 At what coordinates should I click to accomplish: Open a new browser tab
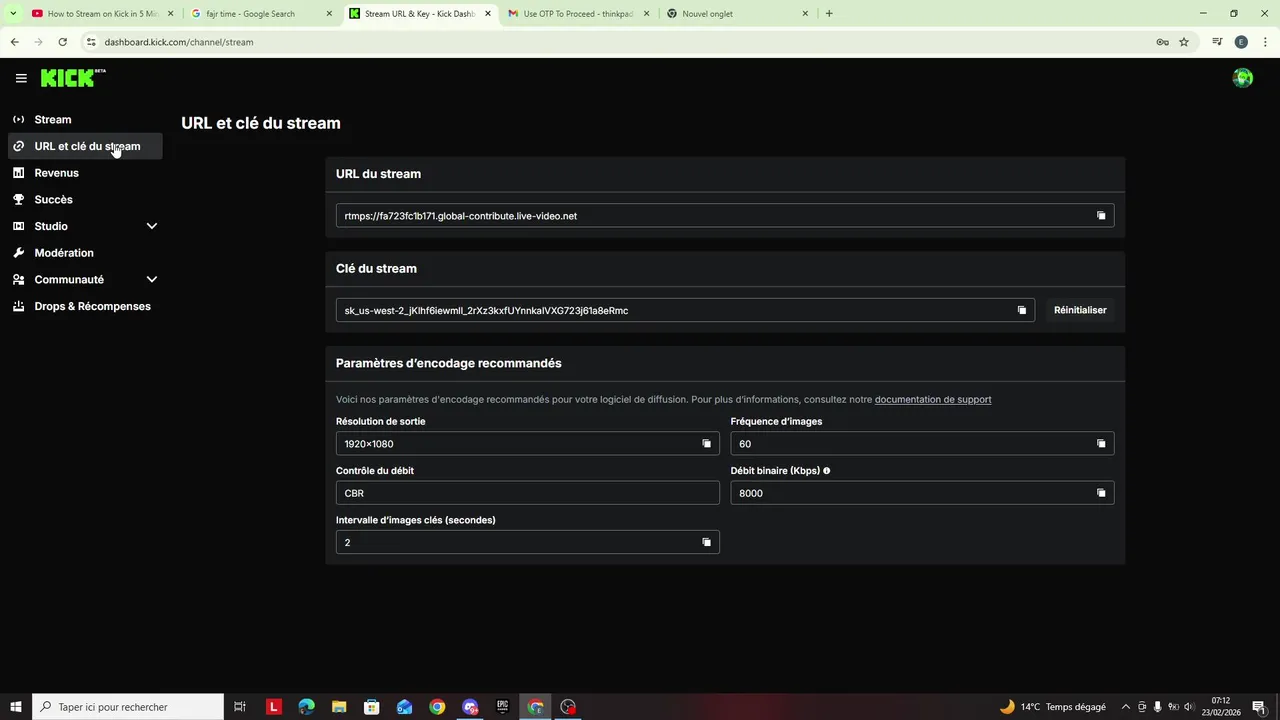829,14
